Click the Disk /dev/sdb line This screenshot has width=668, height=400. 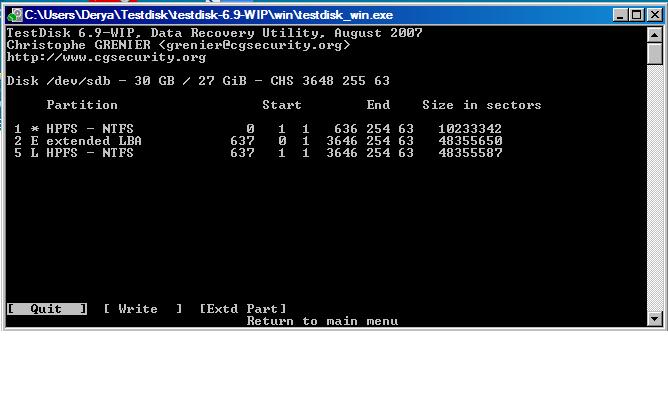pyautogui.click(x=198, y=81)
